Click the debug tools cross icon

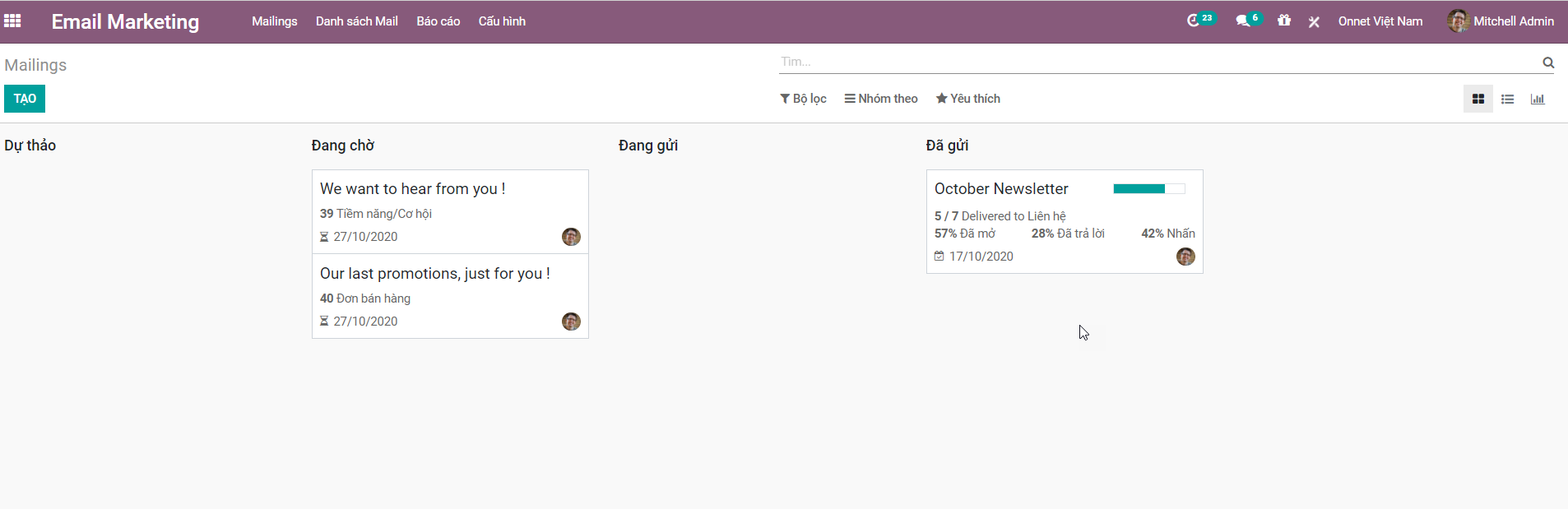tap(1314, 22)
